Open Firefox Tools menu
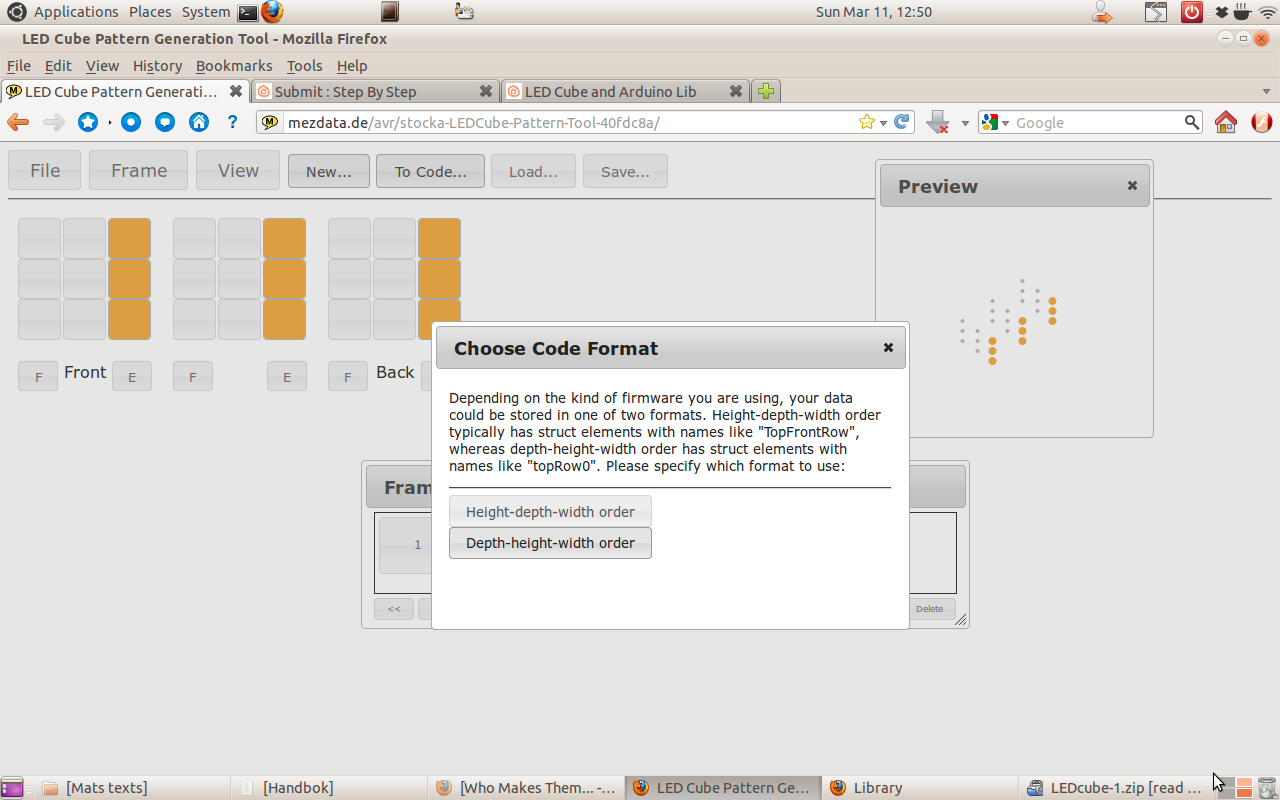Image resolution: width=1280 pixels, height=800 pixels. pyautogui.click(x=304, y=65)
